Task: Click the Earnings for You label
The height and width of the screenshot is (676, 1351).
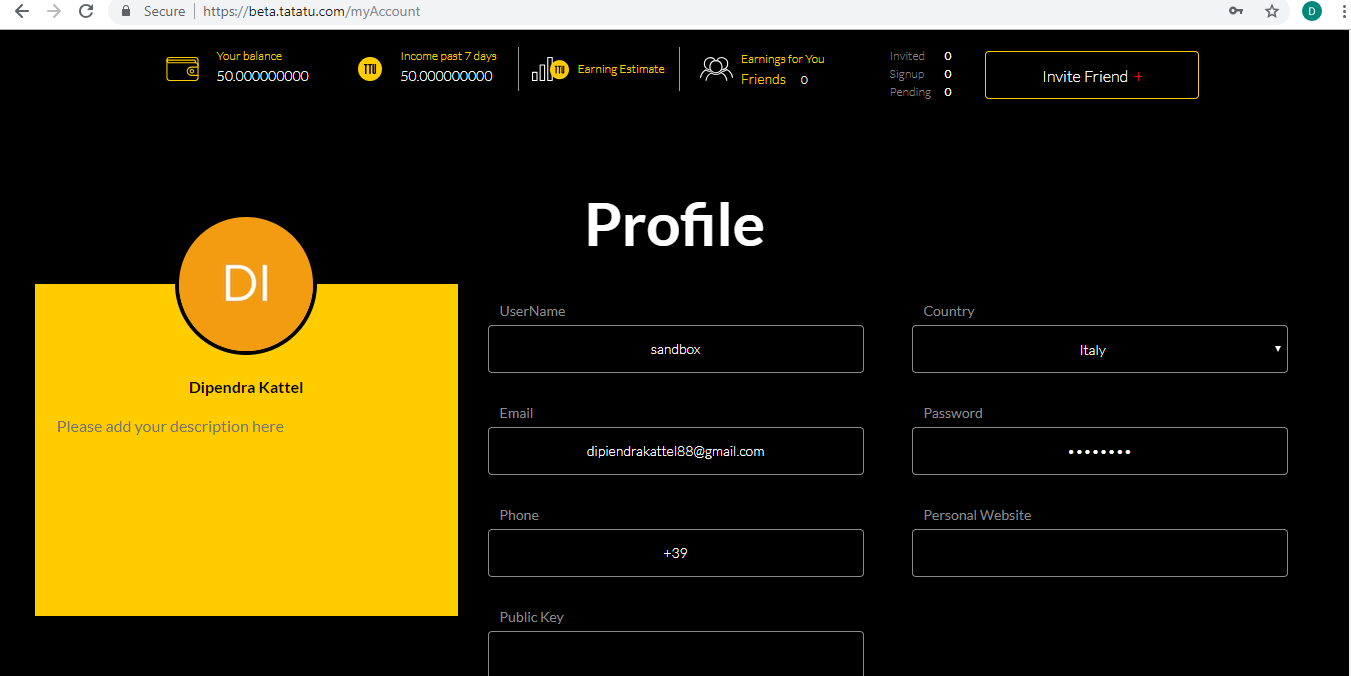Action: pyautogui.click(x=782, y=59)
